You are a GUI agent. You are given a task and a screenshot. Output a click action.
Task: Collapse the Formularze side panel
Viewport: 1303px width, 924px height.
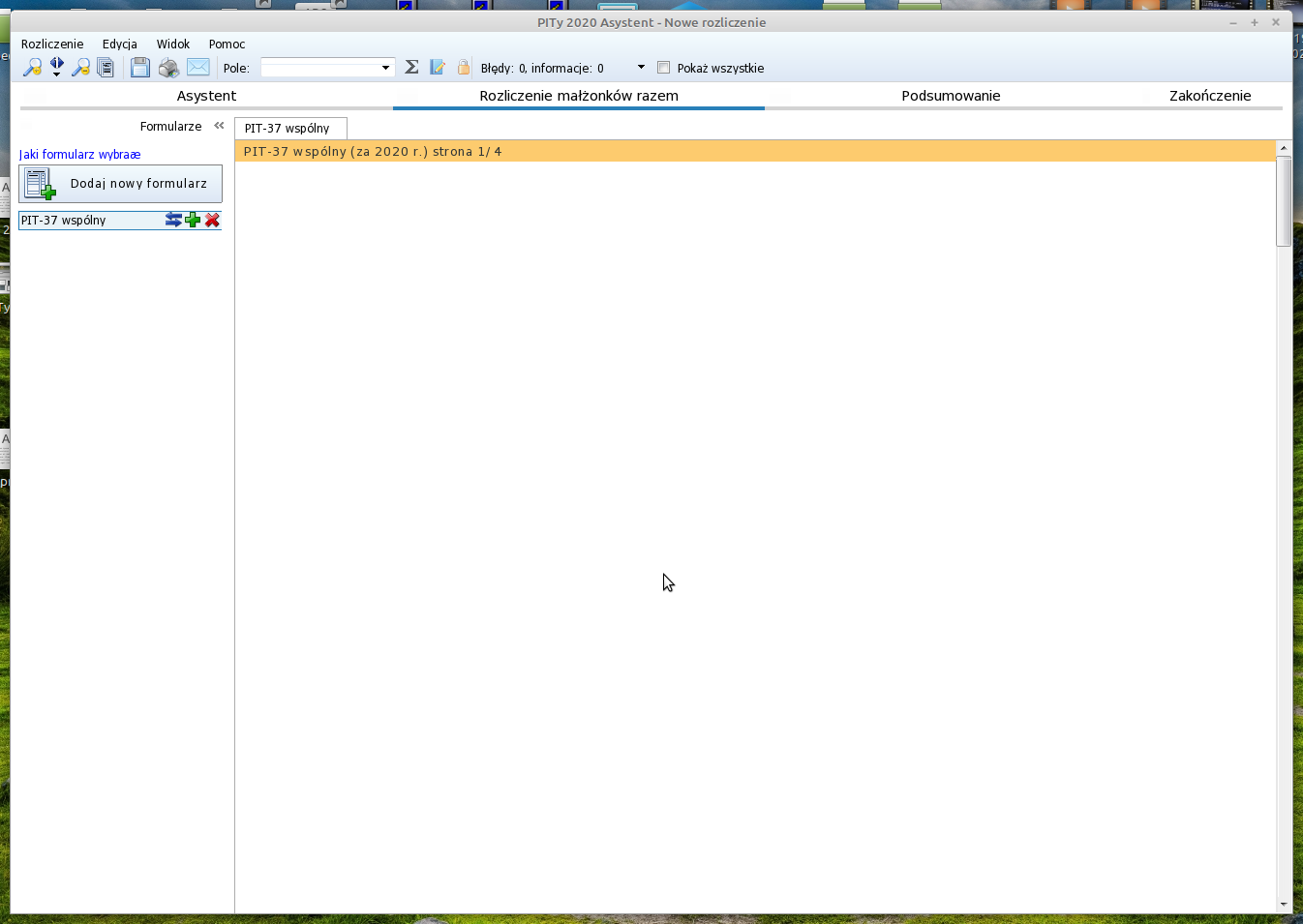click(x=219, y=126)
